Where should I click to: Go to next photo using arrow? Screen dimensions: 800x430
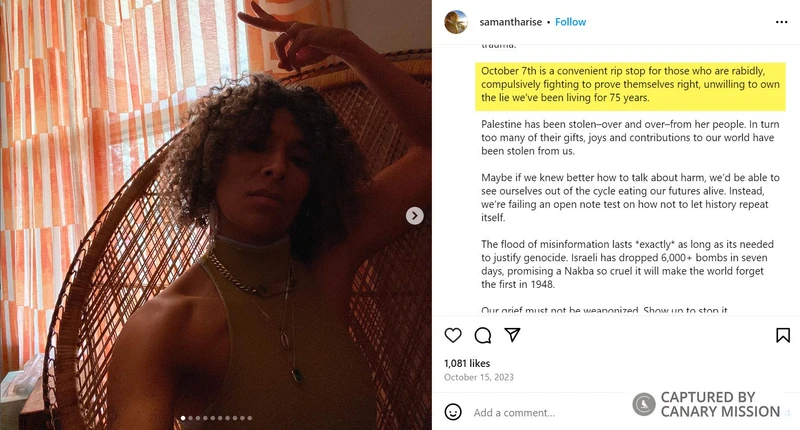tap(414, 216)
